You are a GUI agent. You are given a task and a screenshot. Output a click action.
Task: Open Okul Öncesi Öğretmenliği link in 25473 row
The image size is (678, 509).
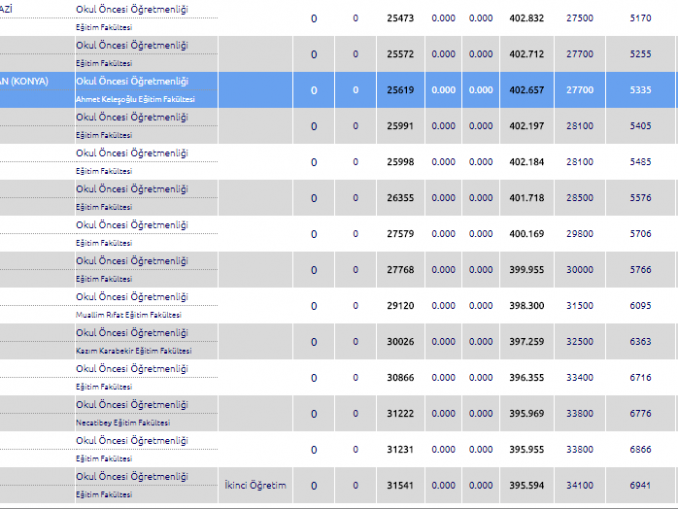(x=131, y=9)
